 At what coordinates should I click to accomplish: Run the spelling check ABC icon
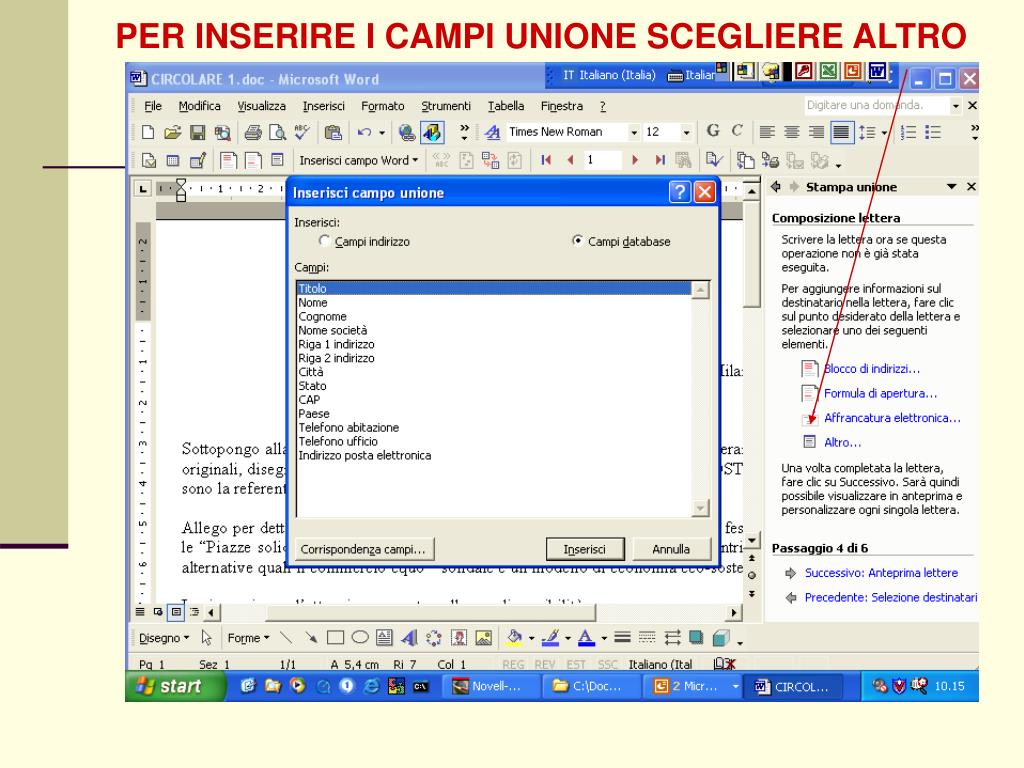[302, 133]
